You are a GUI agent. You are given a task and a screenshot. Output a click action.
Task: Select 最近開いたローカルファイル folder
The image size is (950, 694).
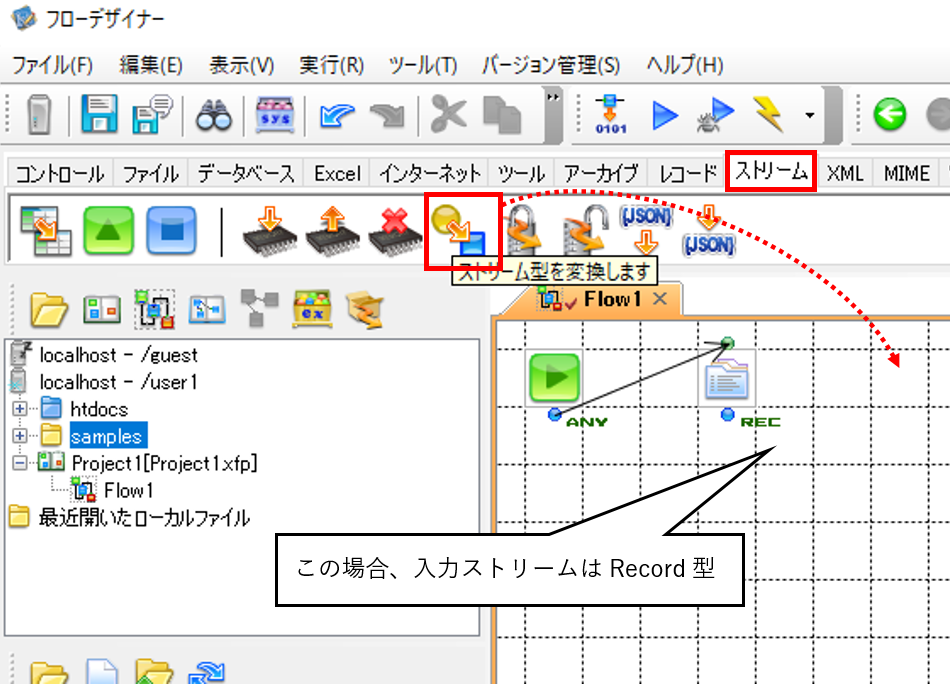[144, 517]
